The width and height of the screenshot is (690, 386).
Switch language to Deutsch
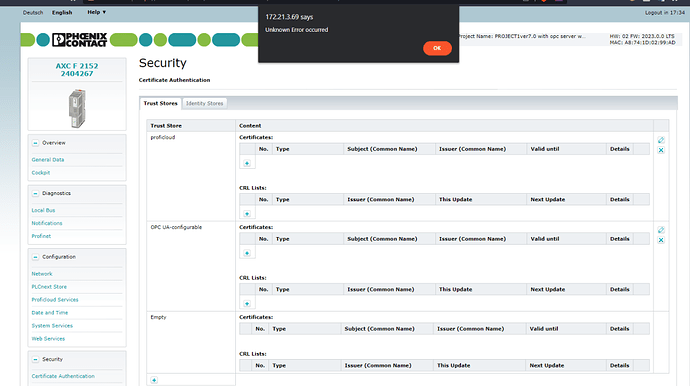tap(33, 13)
